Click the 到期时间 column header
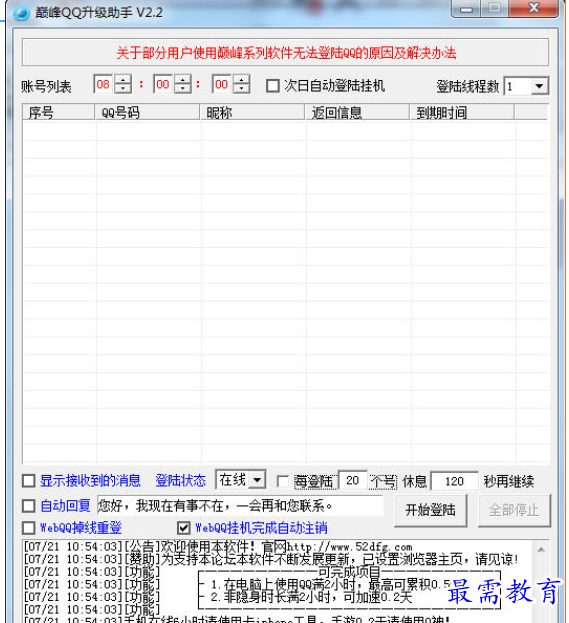The width and height of the screenshot is (569, 623). tap(462, 112)
